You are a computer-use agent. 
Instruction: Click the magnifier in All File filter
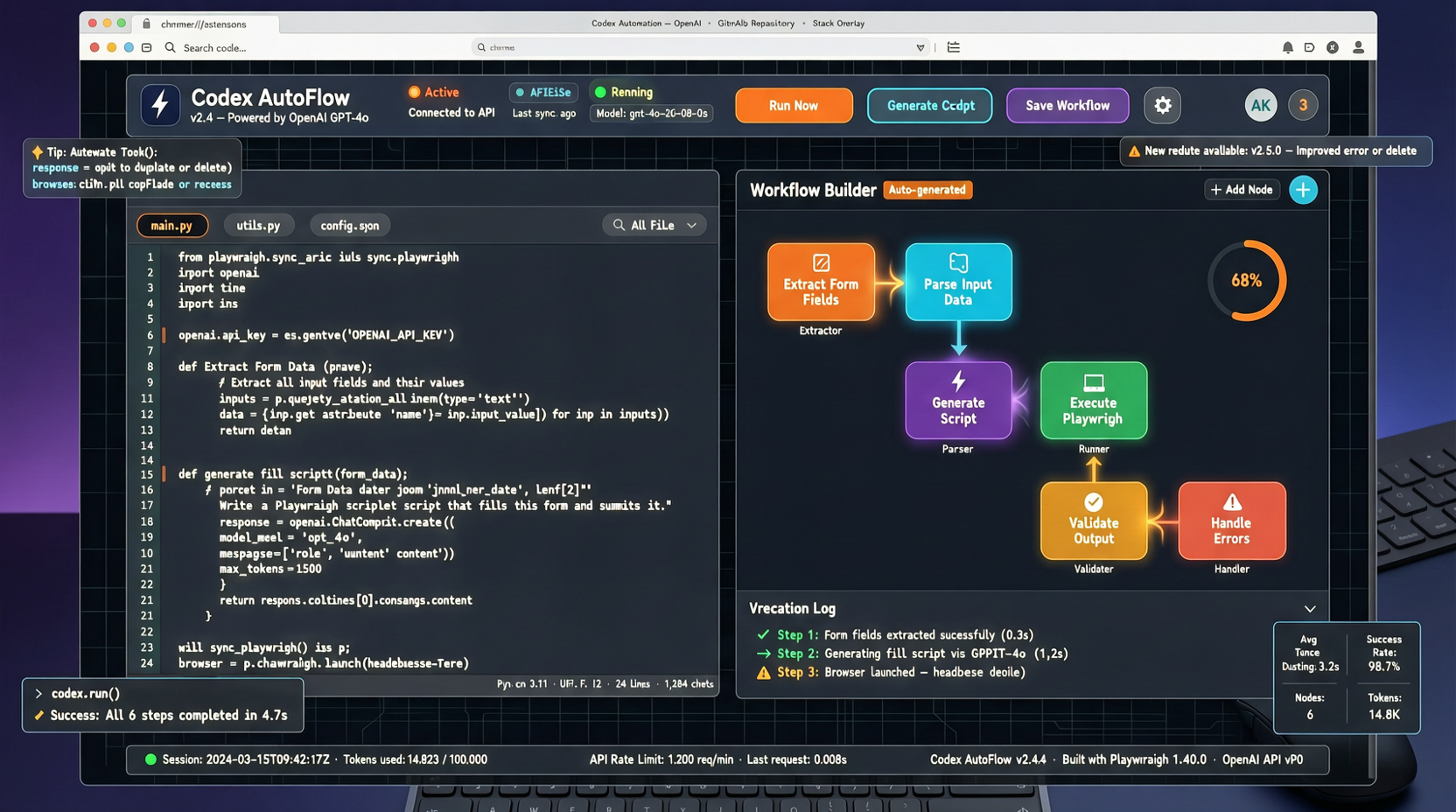(619, 226)
